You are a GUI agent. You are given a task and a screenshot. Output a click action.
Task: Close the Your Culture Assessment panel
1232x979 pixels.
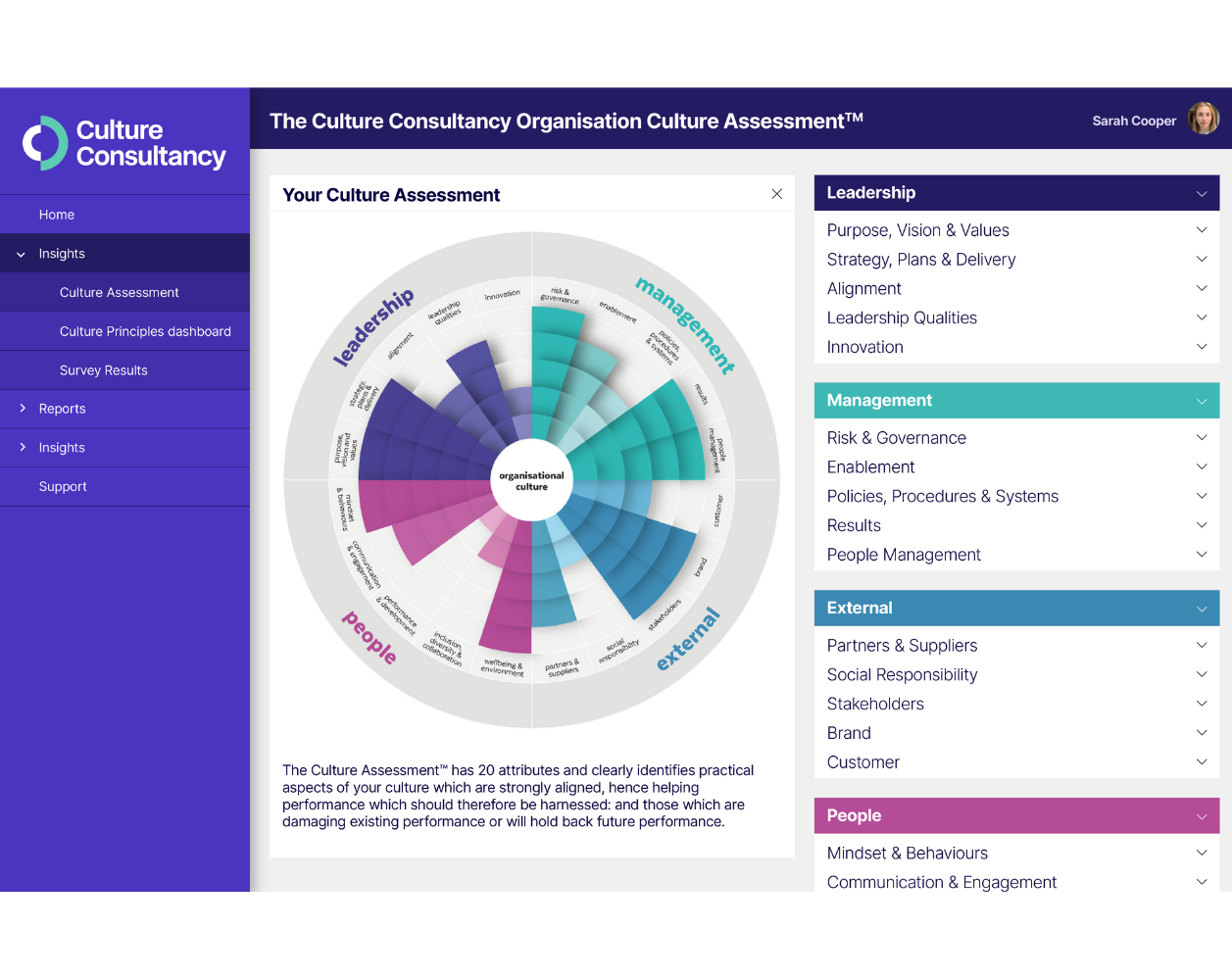pyautogui.click(x=776, y=194)
